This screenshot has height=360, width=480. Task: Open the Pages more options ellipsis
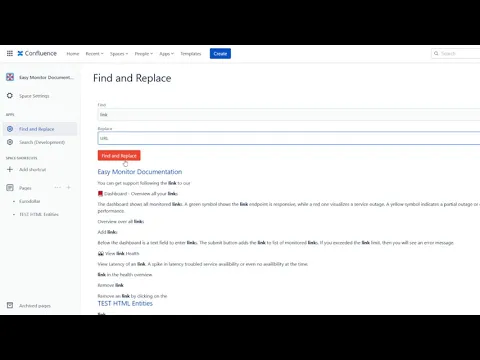coord(58,188)
